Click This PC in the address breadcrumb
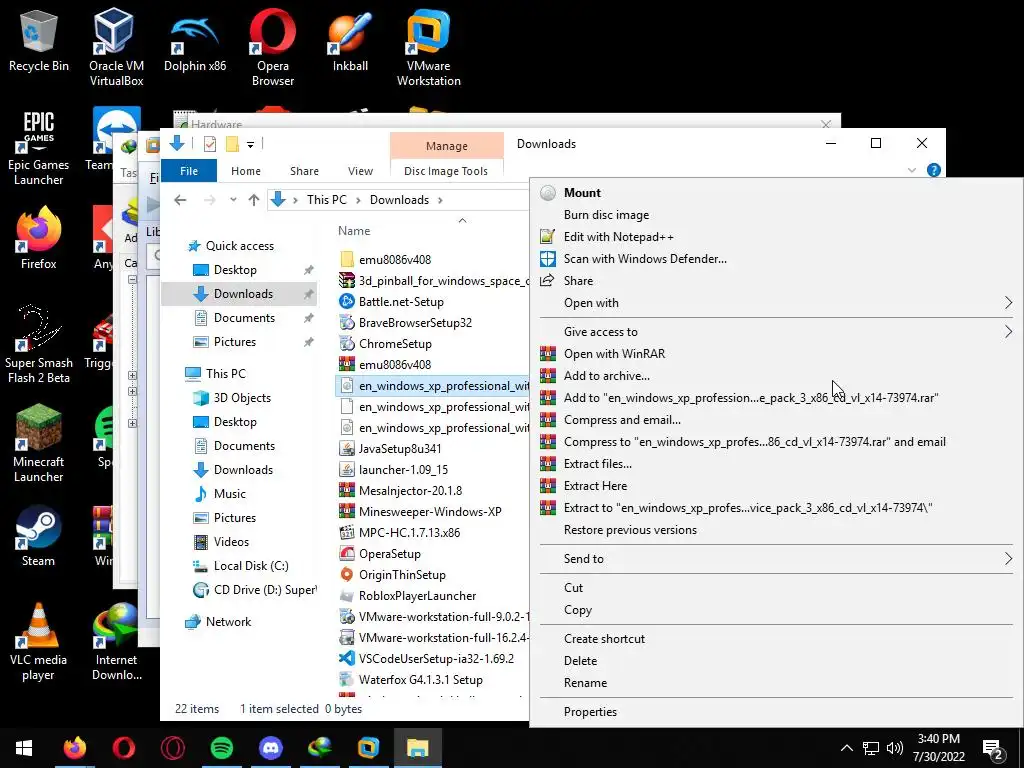Image resolution: width=1024 pixels, height=768 pixels. click(x=327, y=200)
